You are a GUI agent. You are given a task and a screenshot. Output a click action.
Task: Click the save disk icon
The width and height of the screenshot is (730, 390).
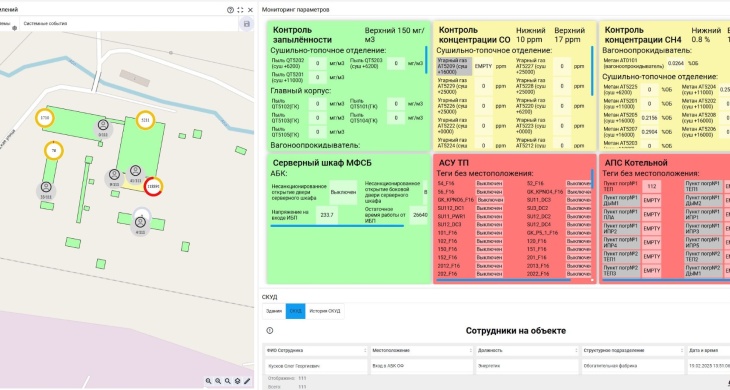(x=247, y=24)
